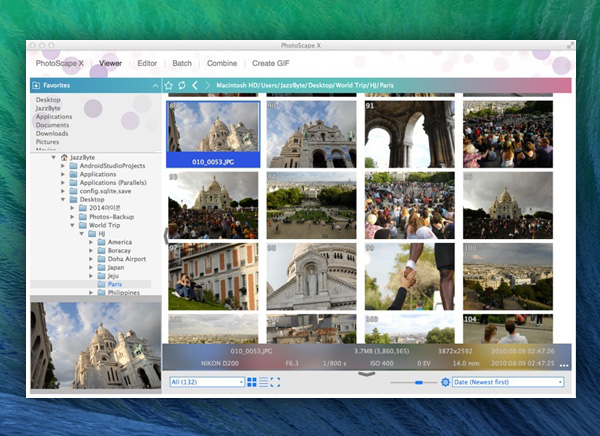Select the config.sqlite.save folder
Screen dimensions: 600x436
pyautogui.click(x=105, y=191)
